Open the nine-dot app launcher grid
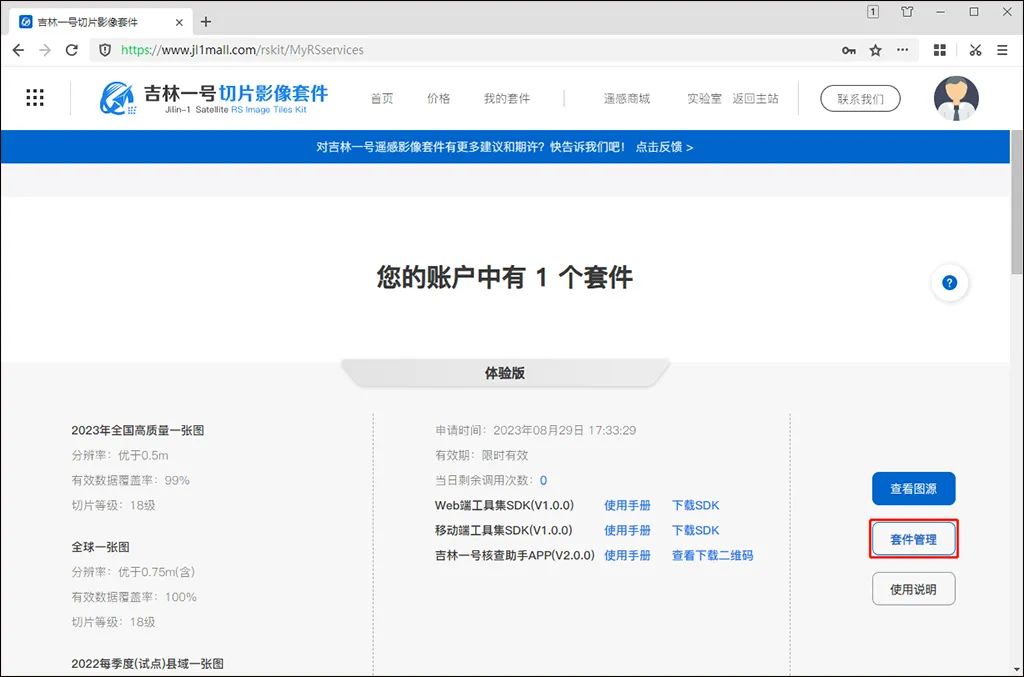Screen dimensions: 1024x677 (x=35, y=98)
